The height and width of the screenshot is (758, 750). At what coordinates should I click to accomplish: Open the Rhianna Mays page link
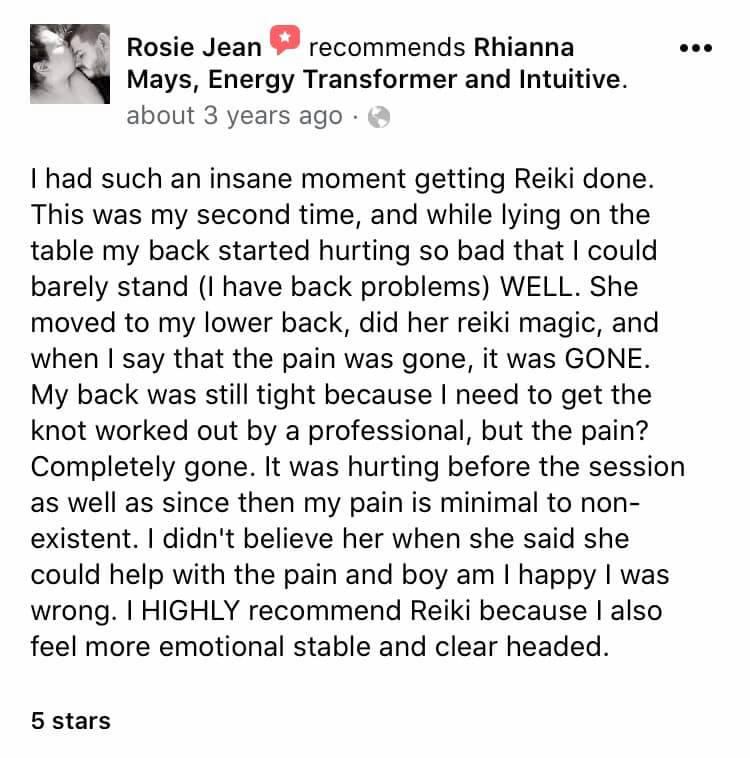point(523,47)
